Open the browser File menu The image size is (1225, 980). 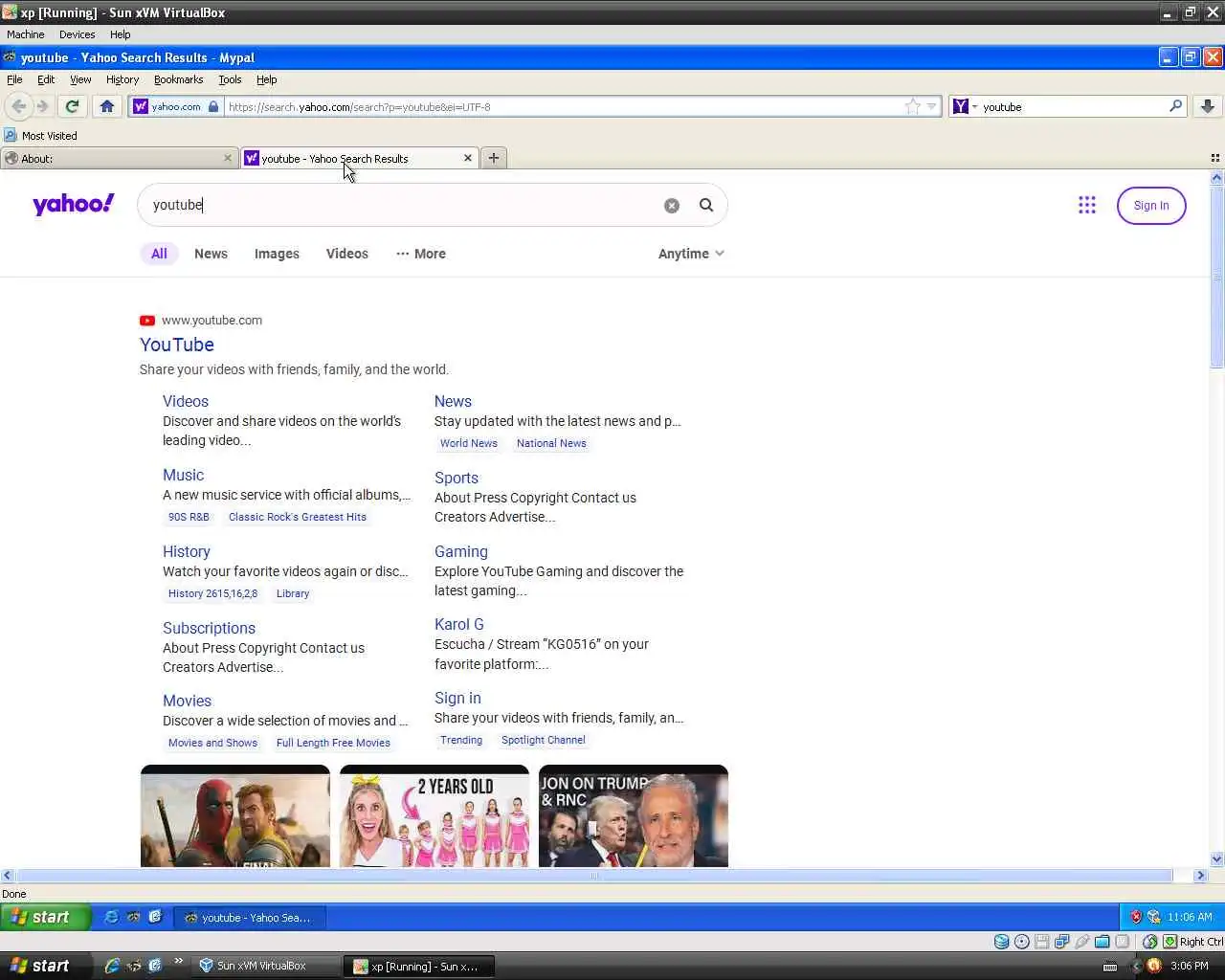click(x=14, y=79)
